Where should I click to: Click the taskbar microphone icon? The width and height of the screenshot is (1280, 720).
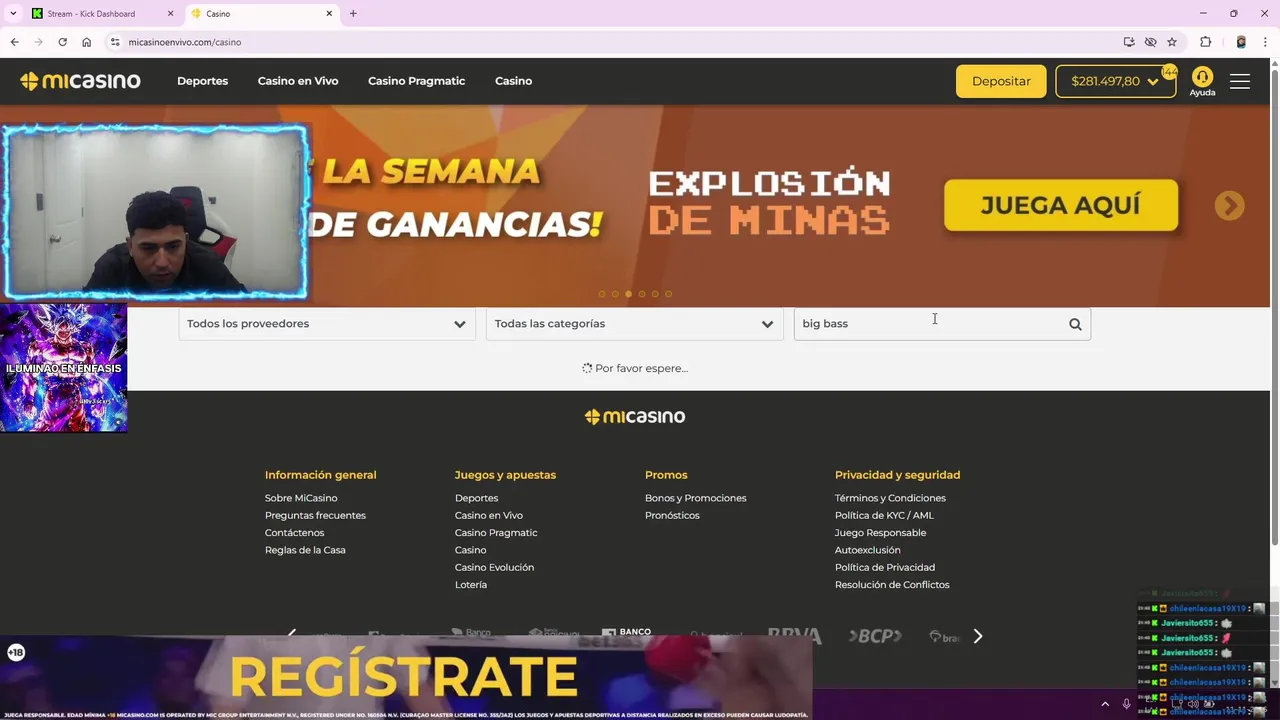click(x=1126, y=704)
